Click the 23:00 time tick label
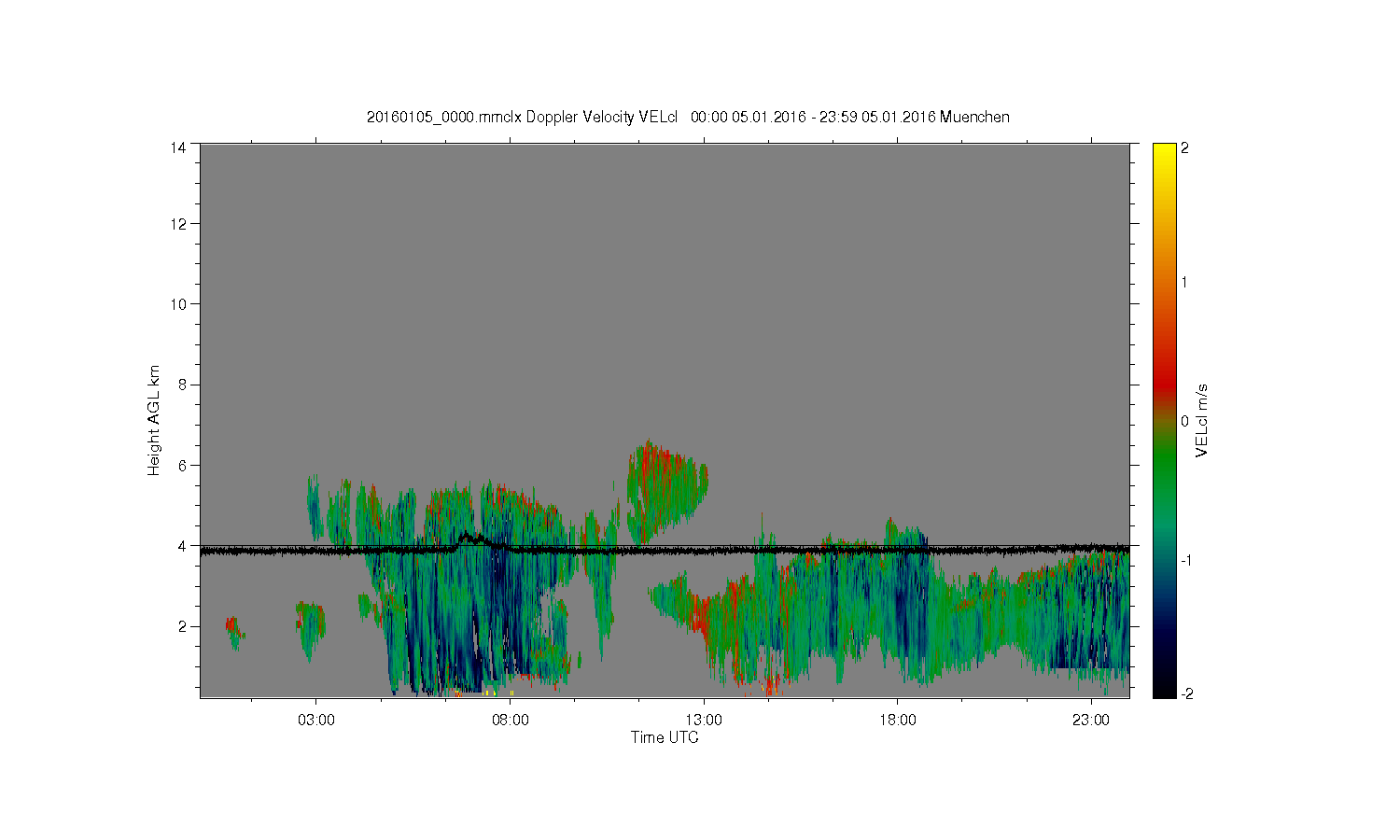Image resolution: width=1400 pixels, height=840 pixels. click(1091, 721)
